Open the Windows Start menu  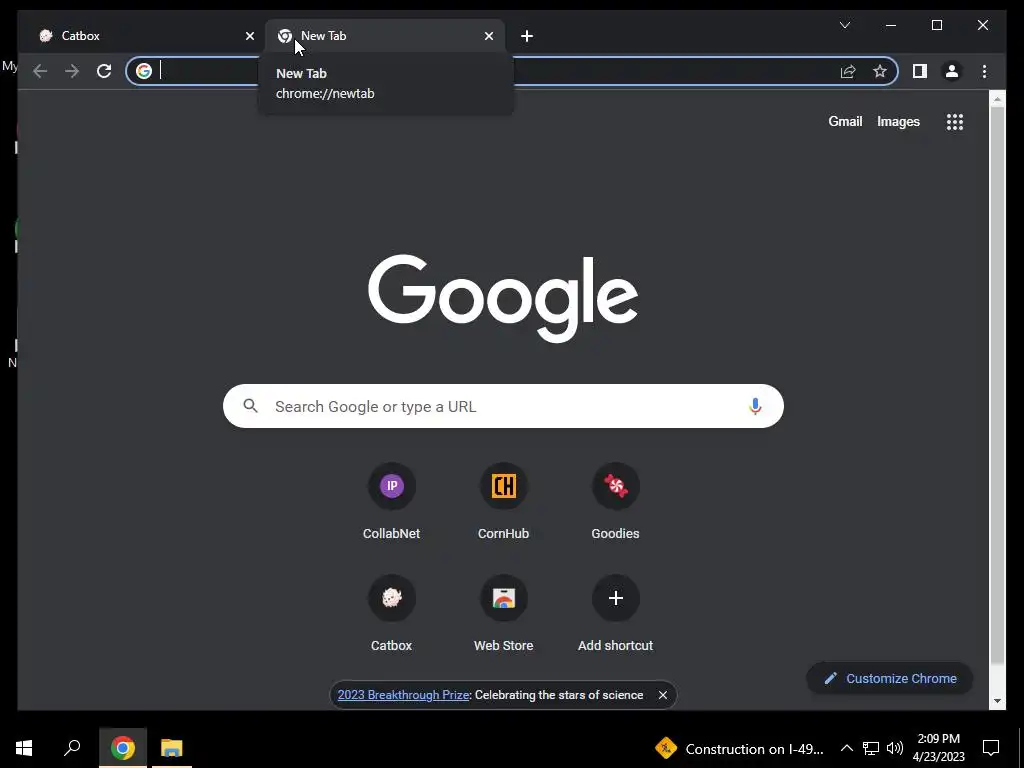[24, 748]
